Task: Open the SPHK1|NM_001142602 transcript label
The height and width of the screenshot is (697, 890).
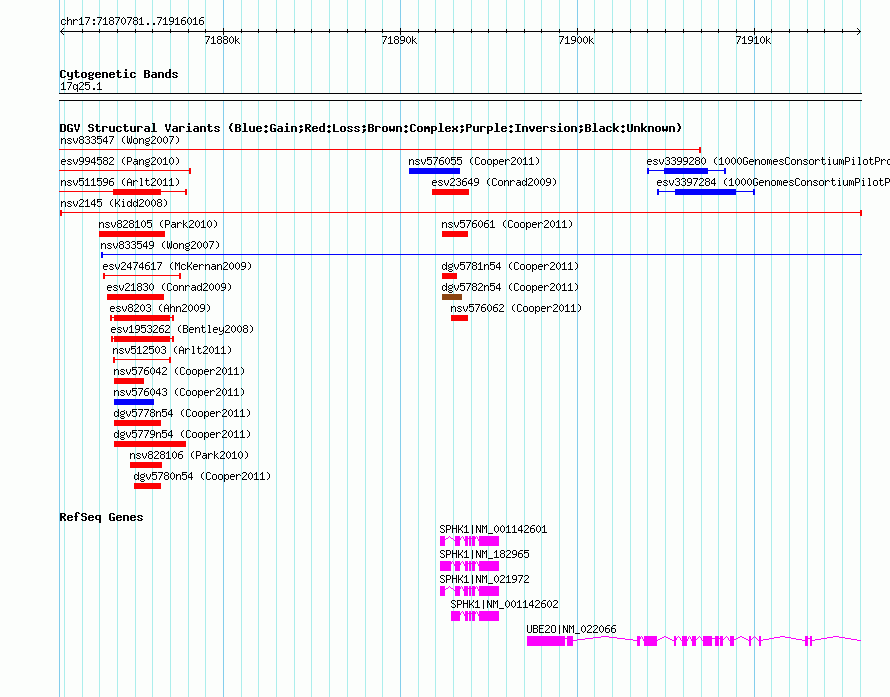Action: (504, 604)
